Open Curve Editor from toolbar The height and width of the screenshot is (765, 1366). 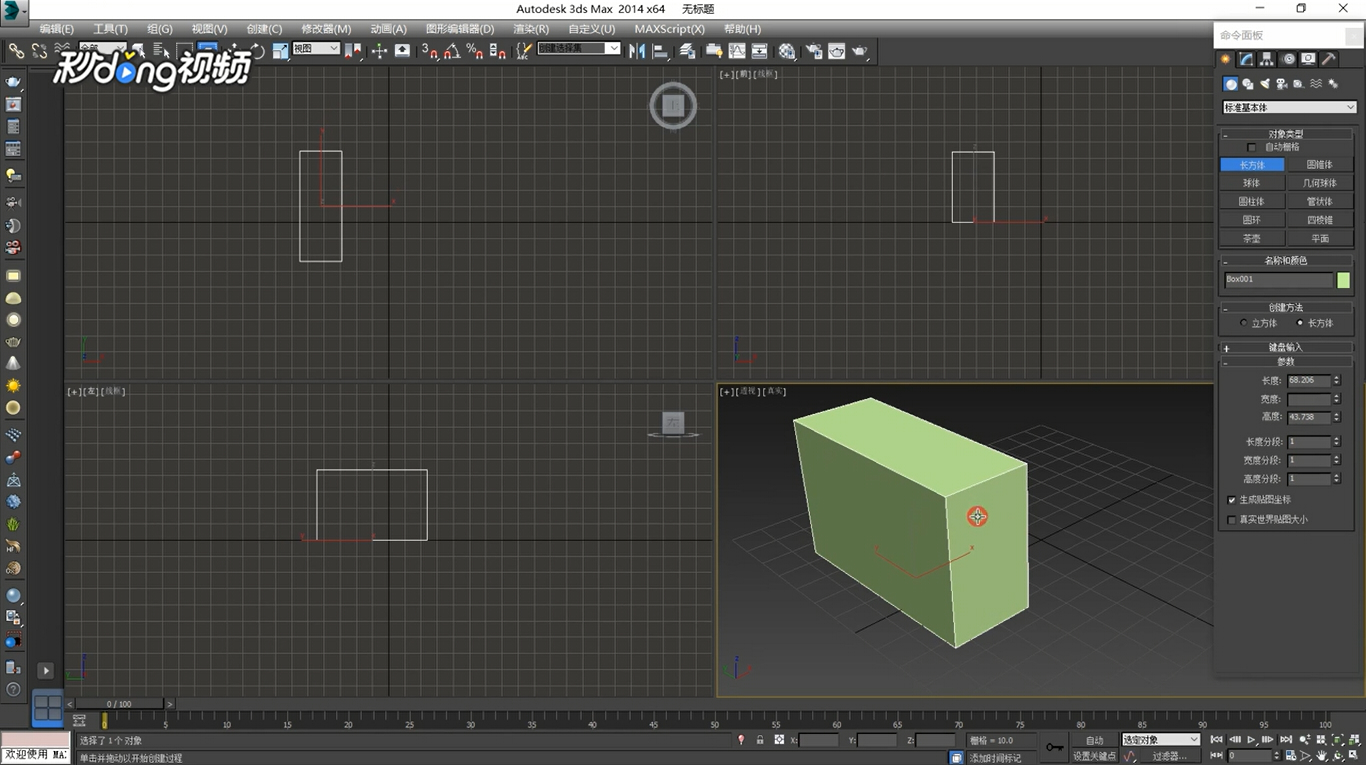737,50
